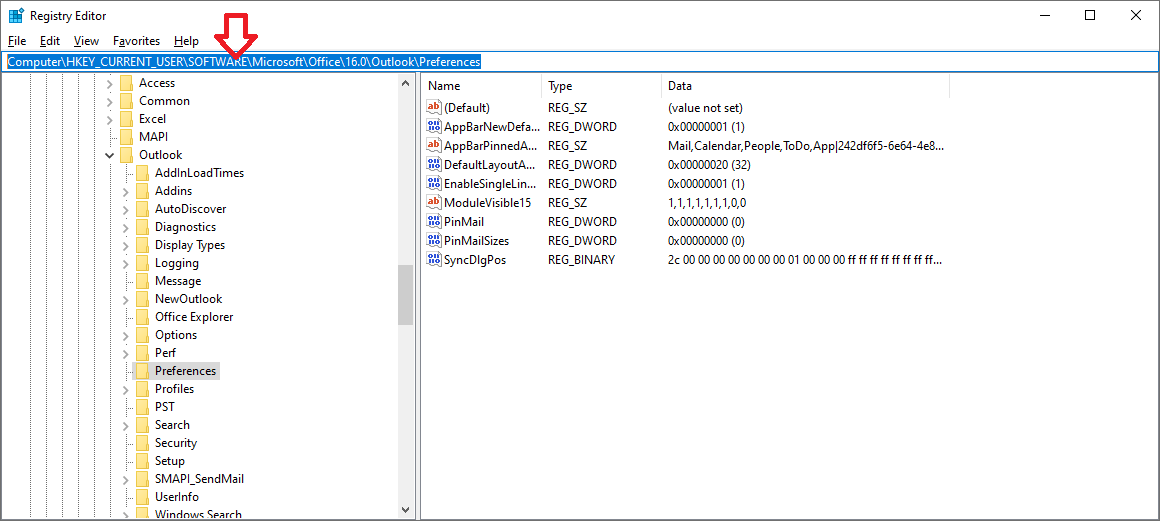Select the Preferences key in the tree

186,371
